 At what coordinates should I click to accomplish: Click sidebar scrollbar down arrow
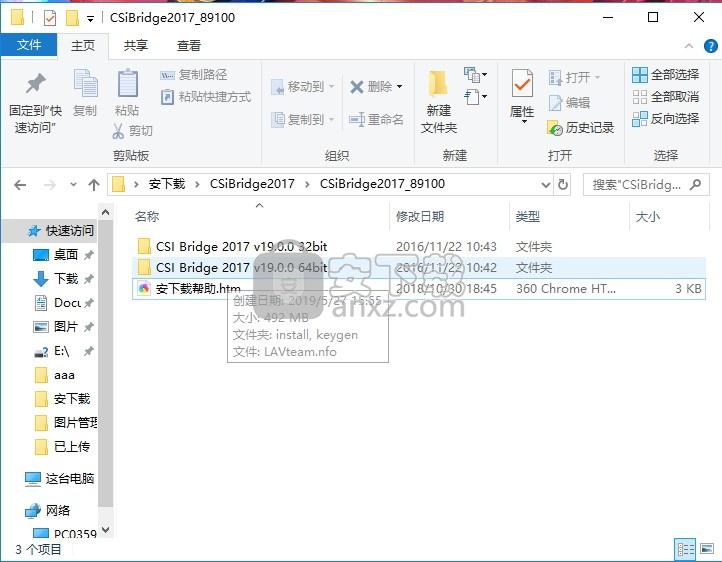105,530
